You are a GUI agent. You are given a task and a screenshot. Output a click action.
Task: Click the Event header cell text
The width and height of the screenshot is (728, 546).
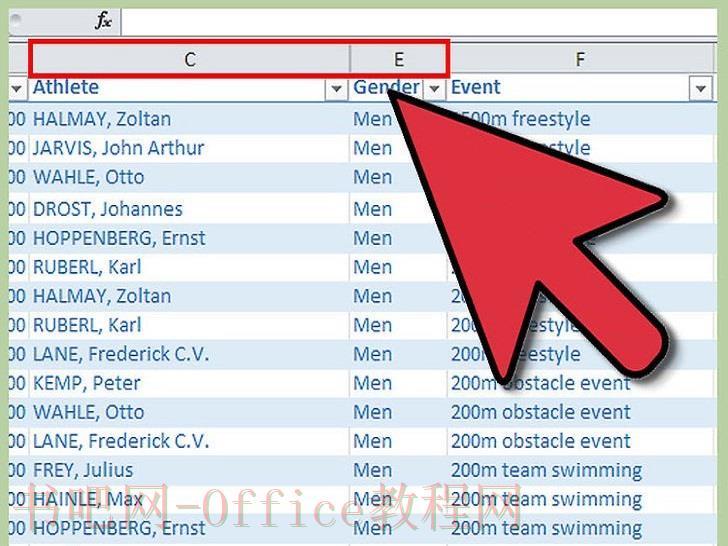(x=476, y=87)
